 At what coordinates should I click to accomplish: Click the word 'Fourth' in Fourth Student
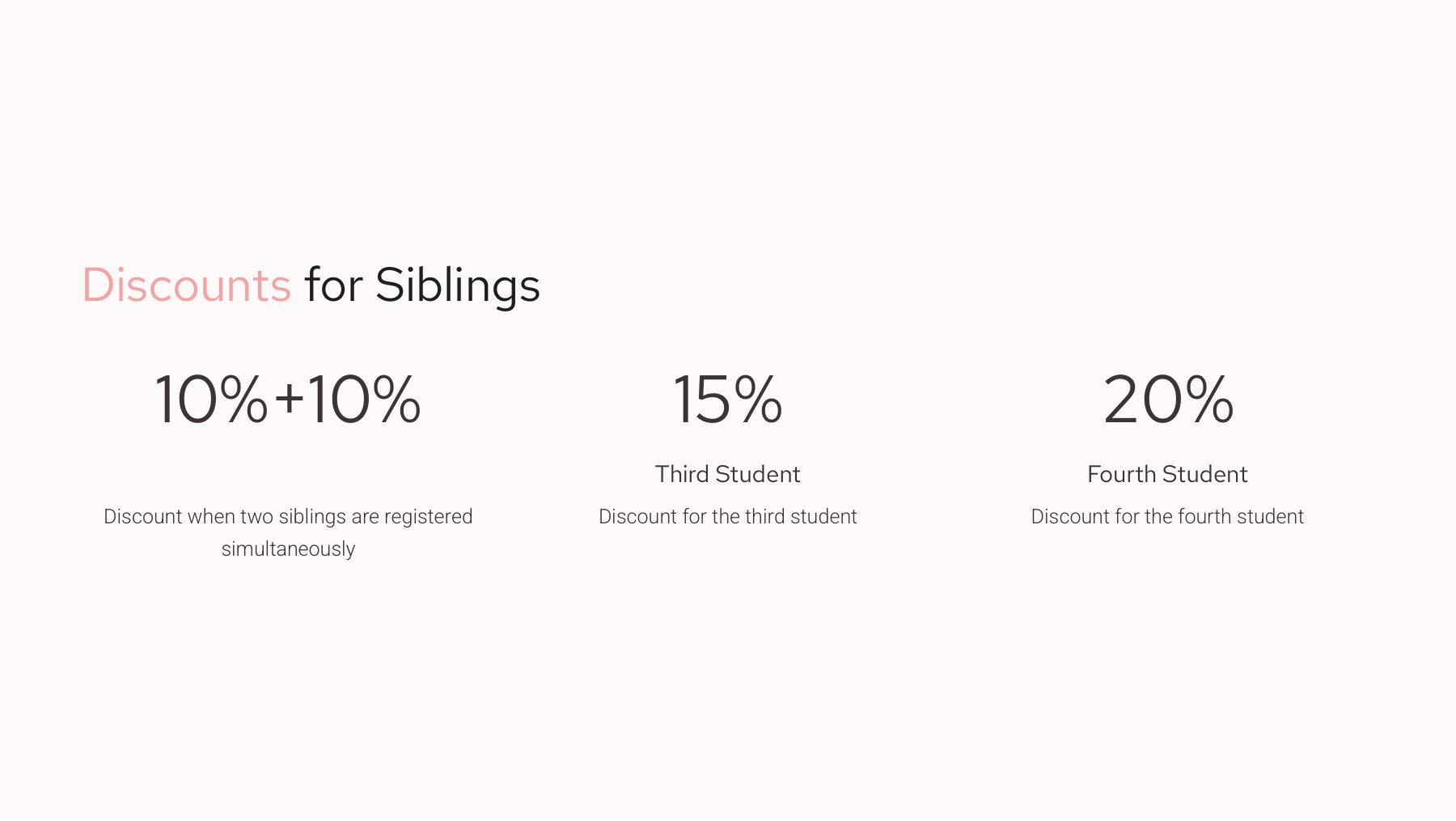[1121, 474]
